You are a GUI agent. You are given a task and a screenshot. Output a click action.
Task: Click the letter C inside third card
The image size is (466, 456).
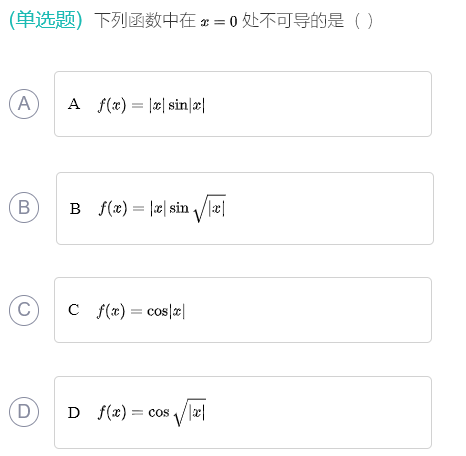click(x=74, y=310)
